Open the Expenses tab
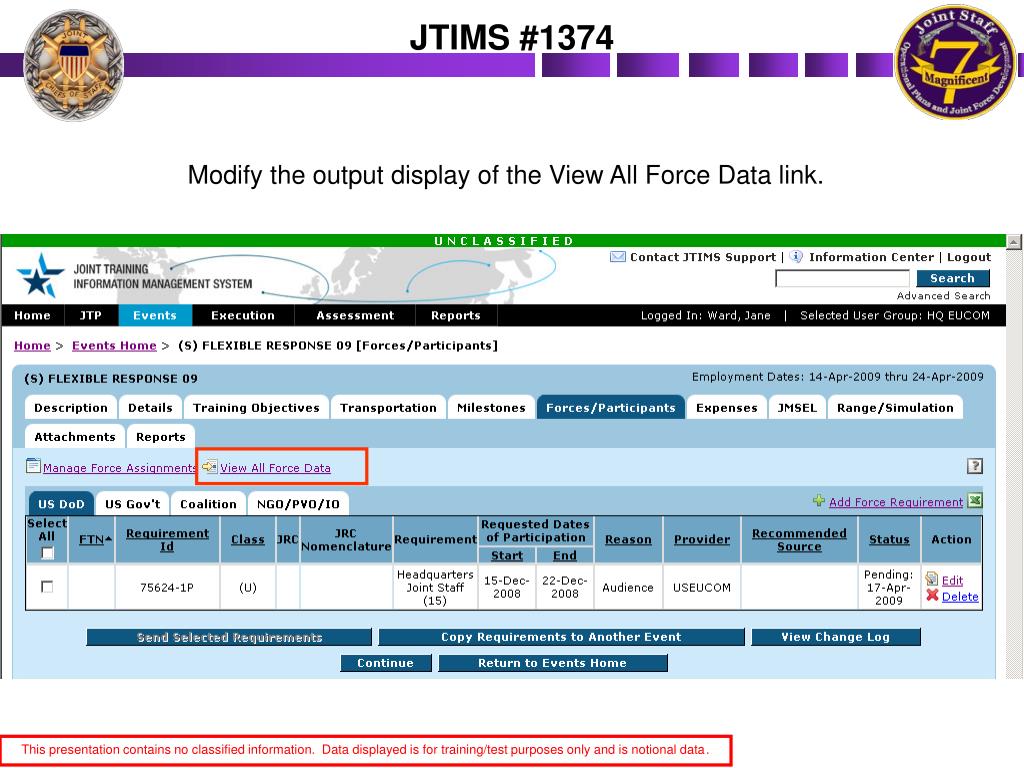 726,408
